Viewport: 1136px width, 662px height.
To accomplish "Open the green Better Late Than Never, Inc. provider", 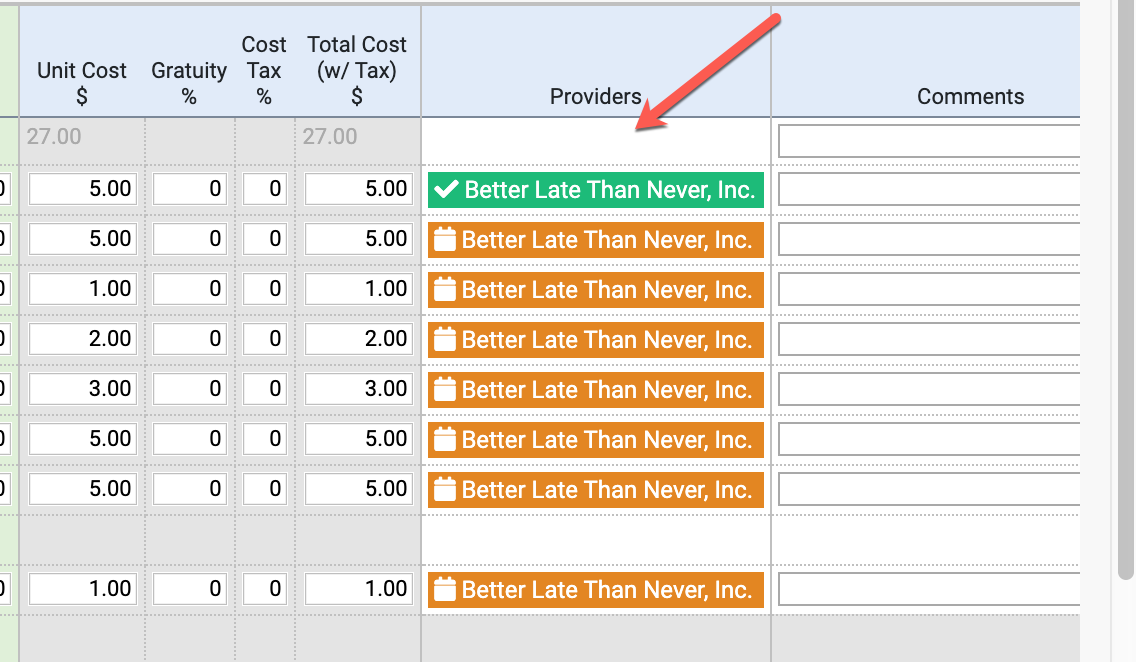I will 596,190.
